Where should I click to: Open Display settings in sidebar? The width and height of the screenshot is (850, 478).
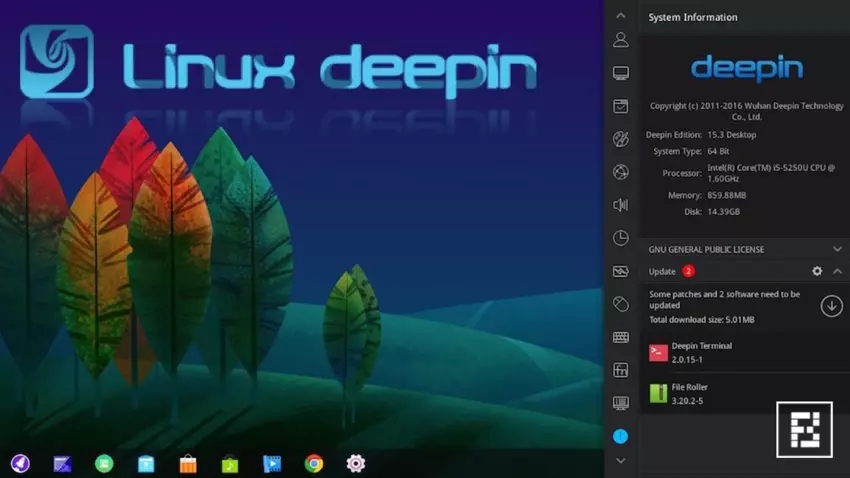pyautogui.click(x=621, y=73)
